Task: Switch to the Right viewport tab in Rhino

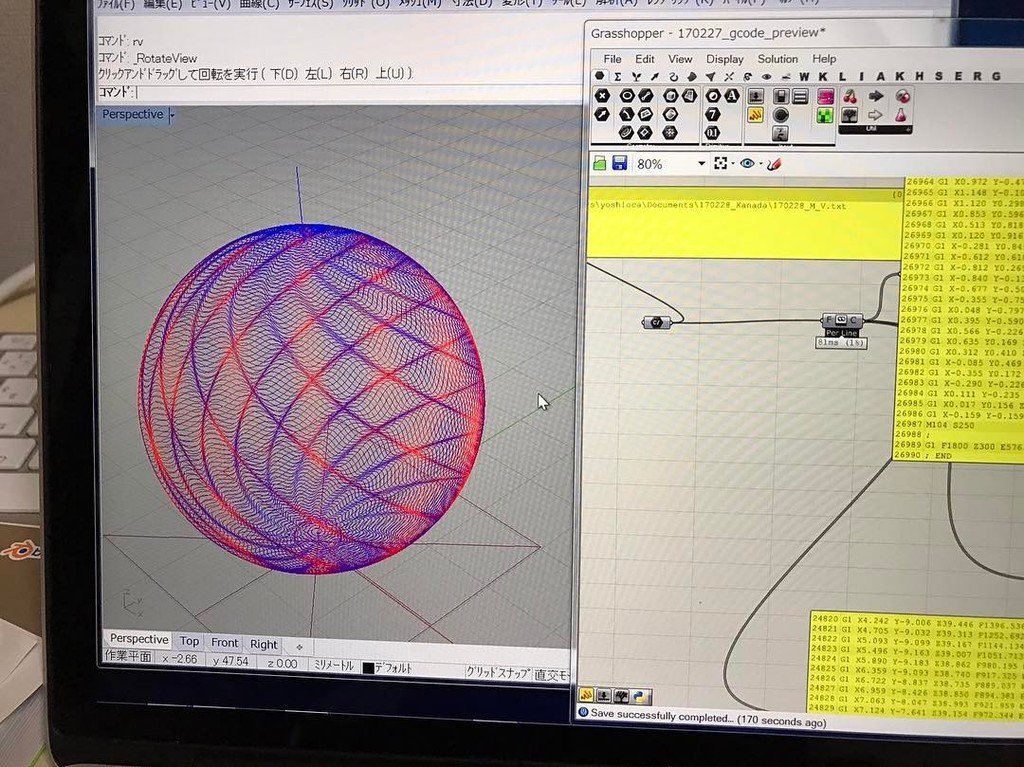Action: (x=263, y=644)
